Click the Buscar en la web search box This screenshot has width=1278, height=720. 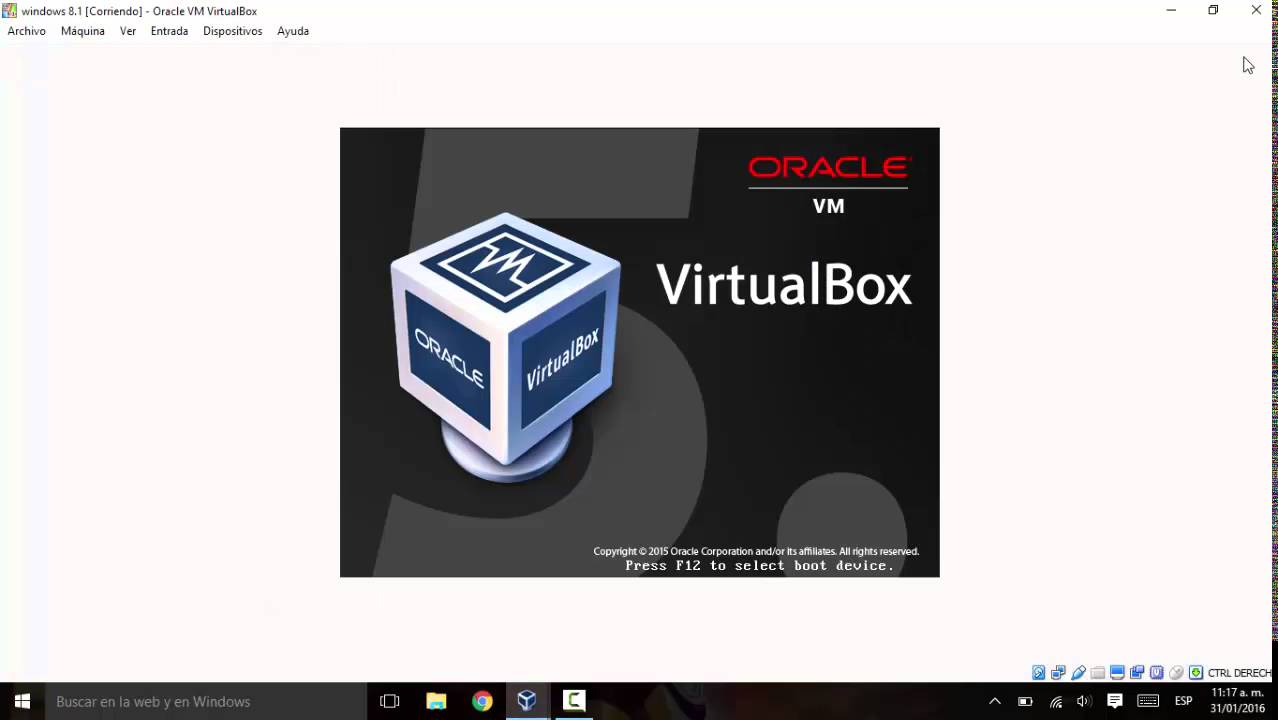pos(206,701)
